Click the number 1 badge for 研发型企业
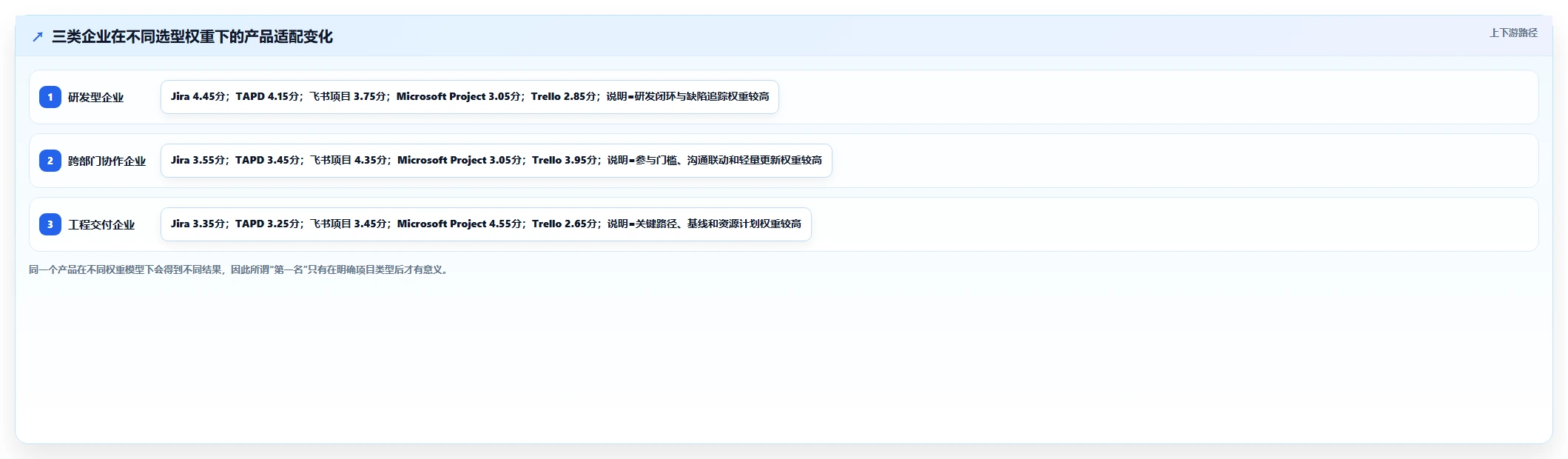This screenshot has width=1568, height=459. click(50, 97)
